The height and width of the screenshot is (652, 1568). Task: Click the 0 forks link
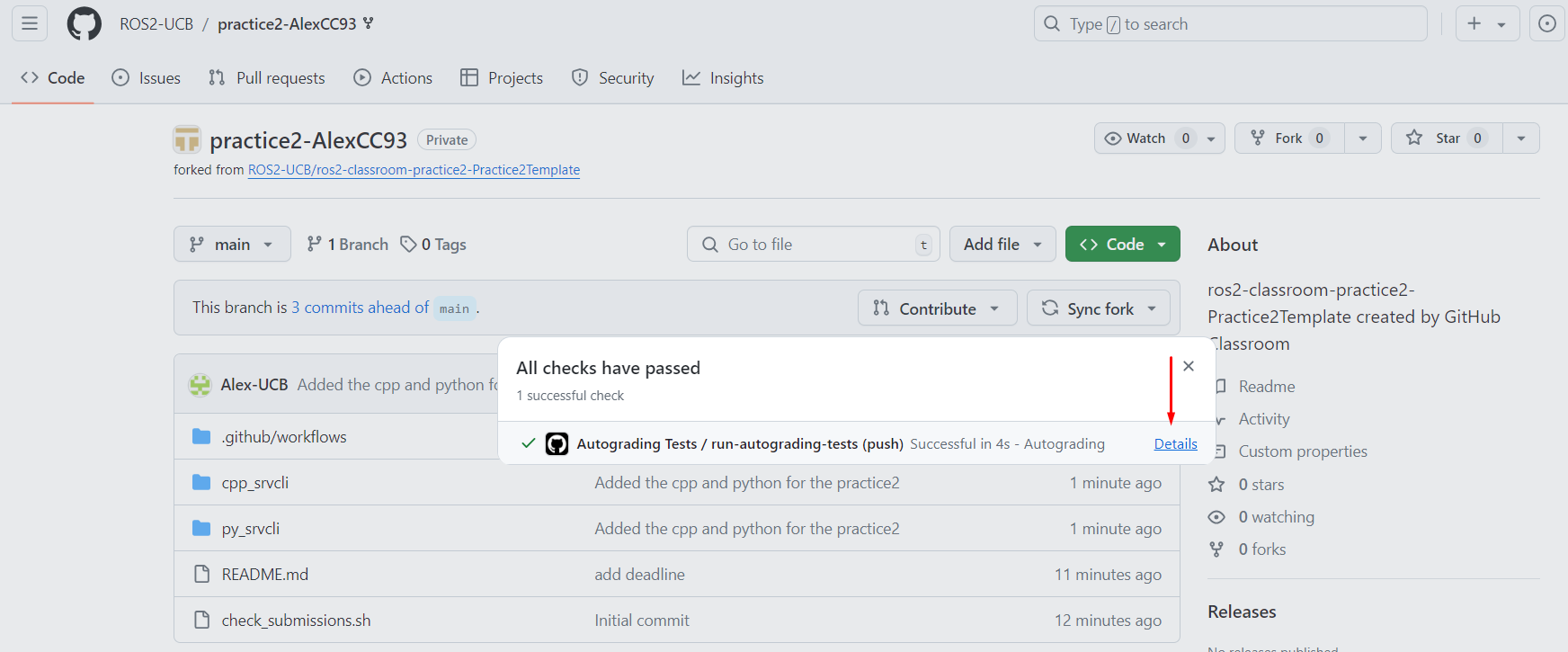(1261, 549)
